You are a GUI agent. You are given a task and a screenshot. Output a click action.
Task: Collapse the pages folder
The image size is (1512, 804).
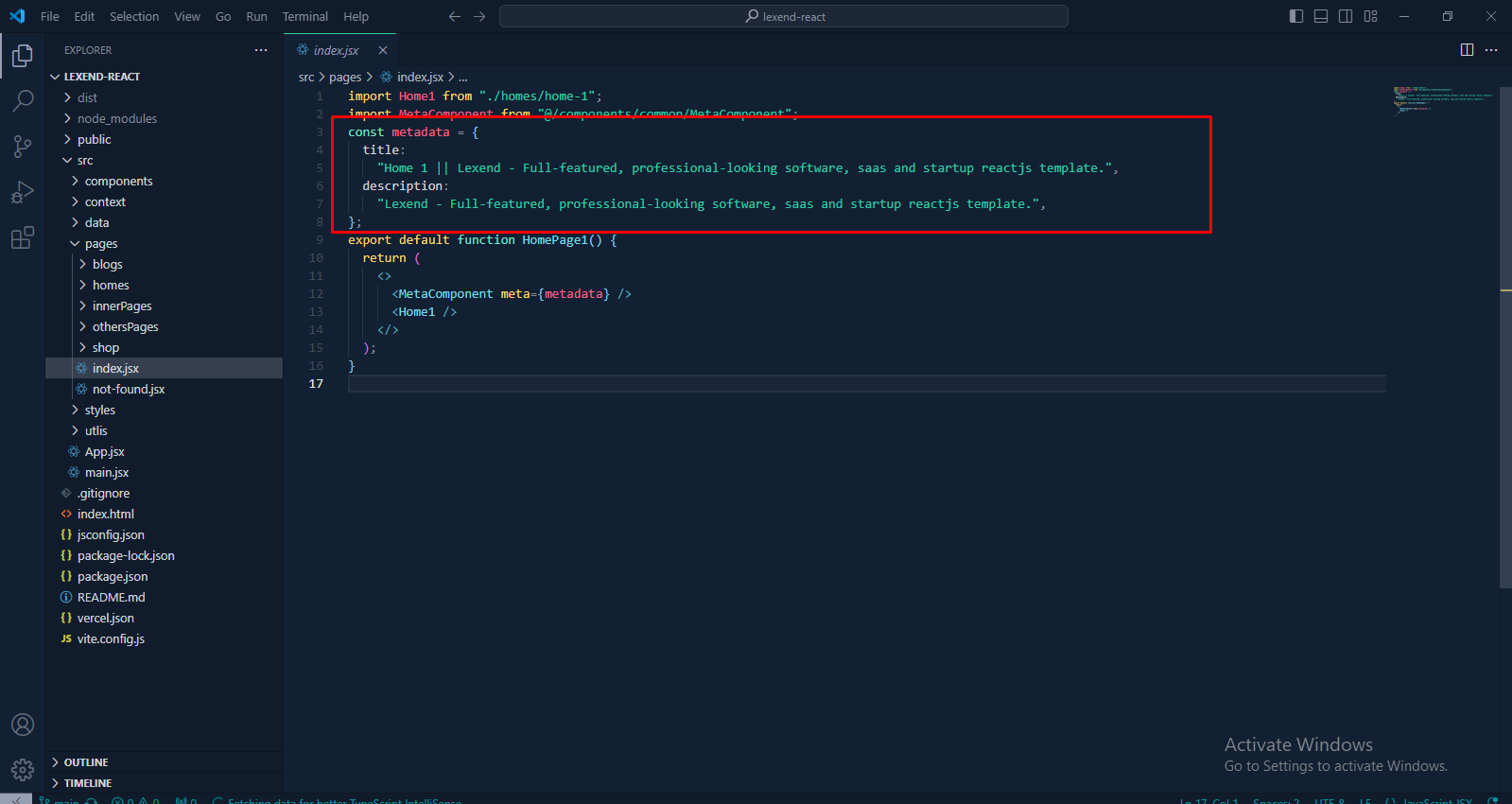point(164,243)
